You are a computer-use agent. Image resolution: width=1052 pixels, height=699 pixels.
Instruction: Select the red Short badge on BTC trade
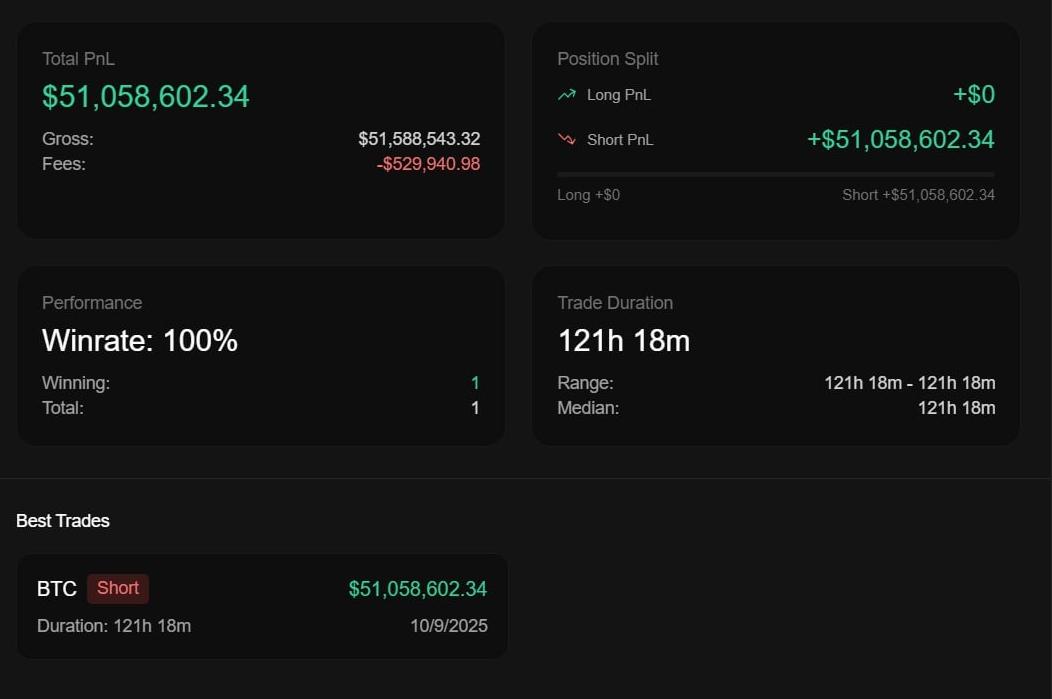click(118, 588)
